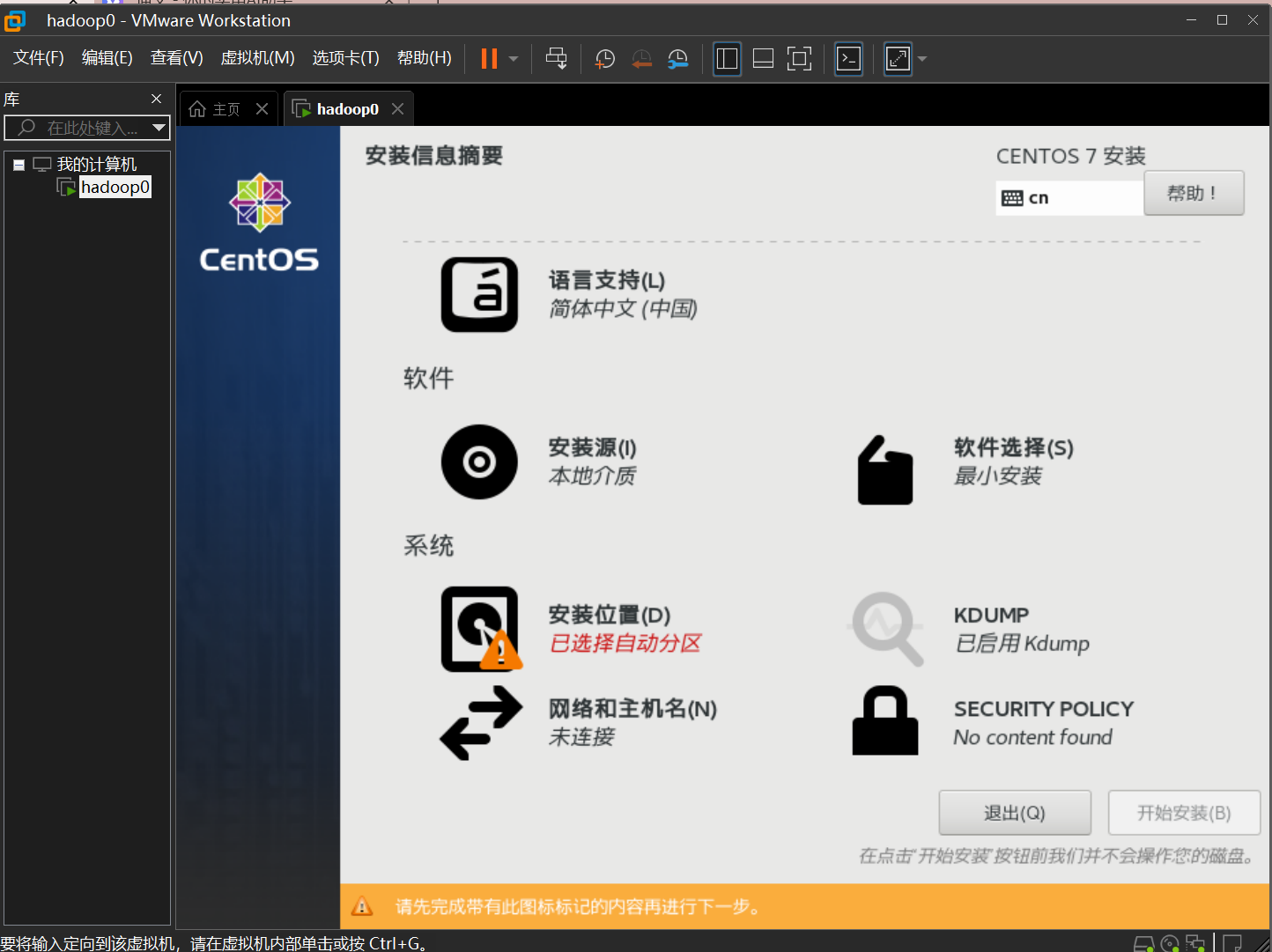Open the 帮助(H) menu
Screen dimensions: 1272x952
coord(424,58)
